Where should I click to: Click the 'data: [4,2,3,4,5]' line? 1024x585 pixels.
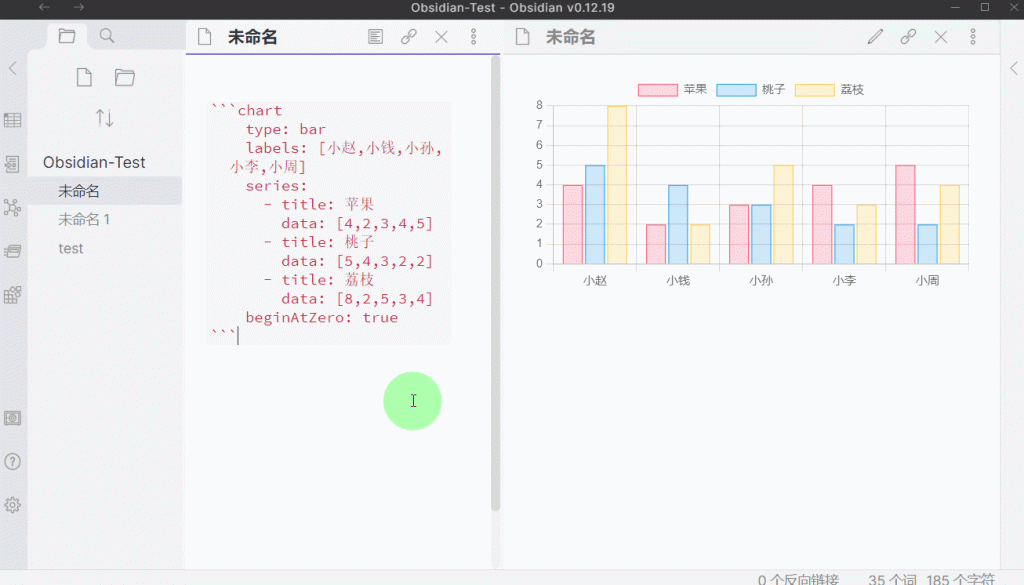pyautogui.click(x=357, y=223)
